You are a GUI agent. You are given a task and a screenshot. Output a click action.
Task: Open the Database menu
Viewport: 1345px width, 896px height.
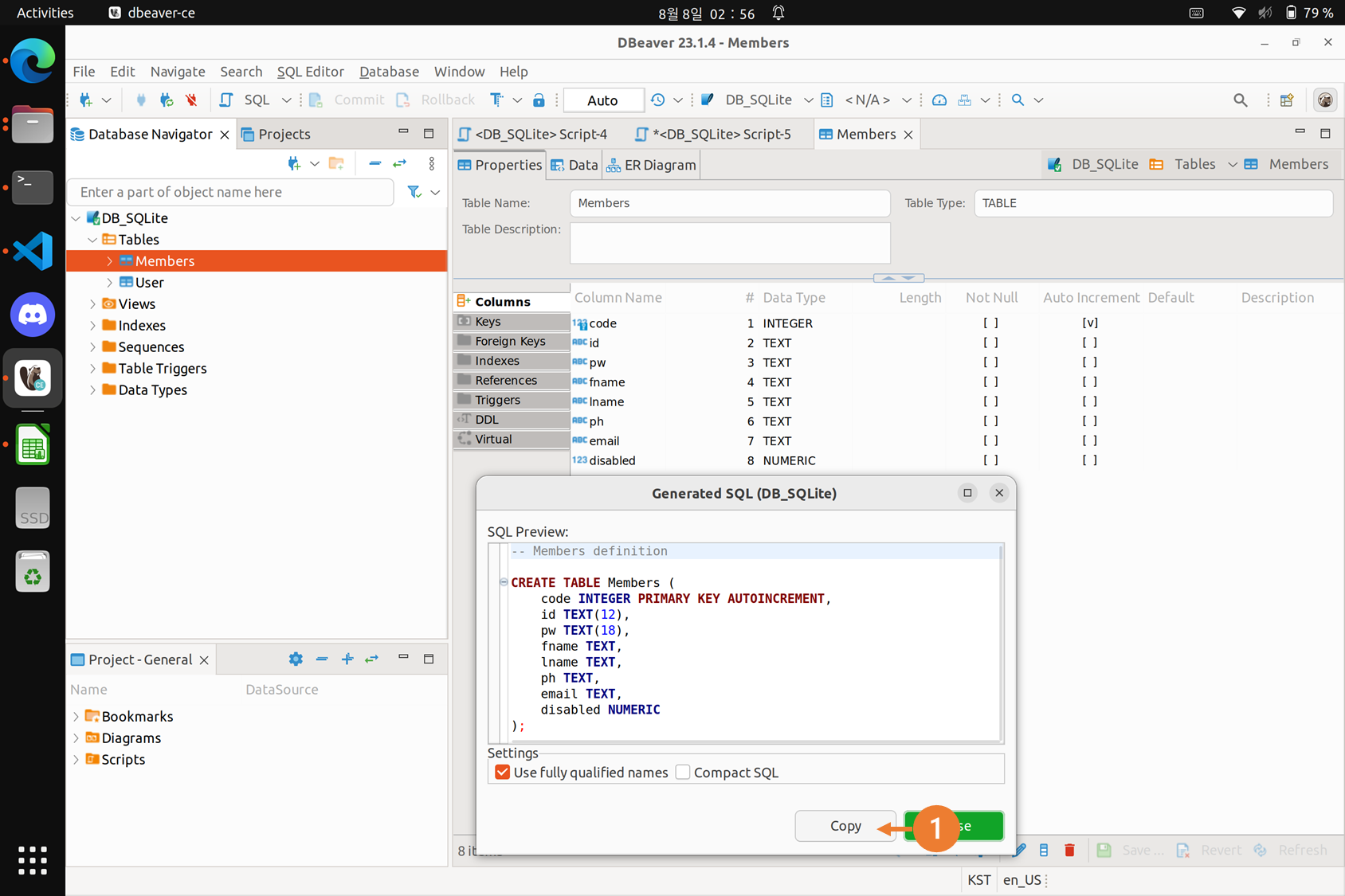point(389,72)
